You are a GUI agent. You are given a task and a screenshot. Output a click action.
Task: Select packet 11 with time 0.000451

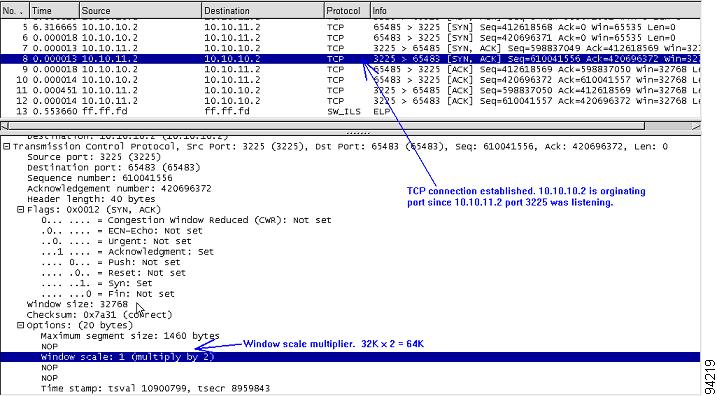[350, 91]
